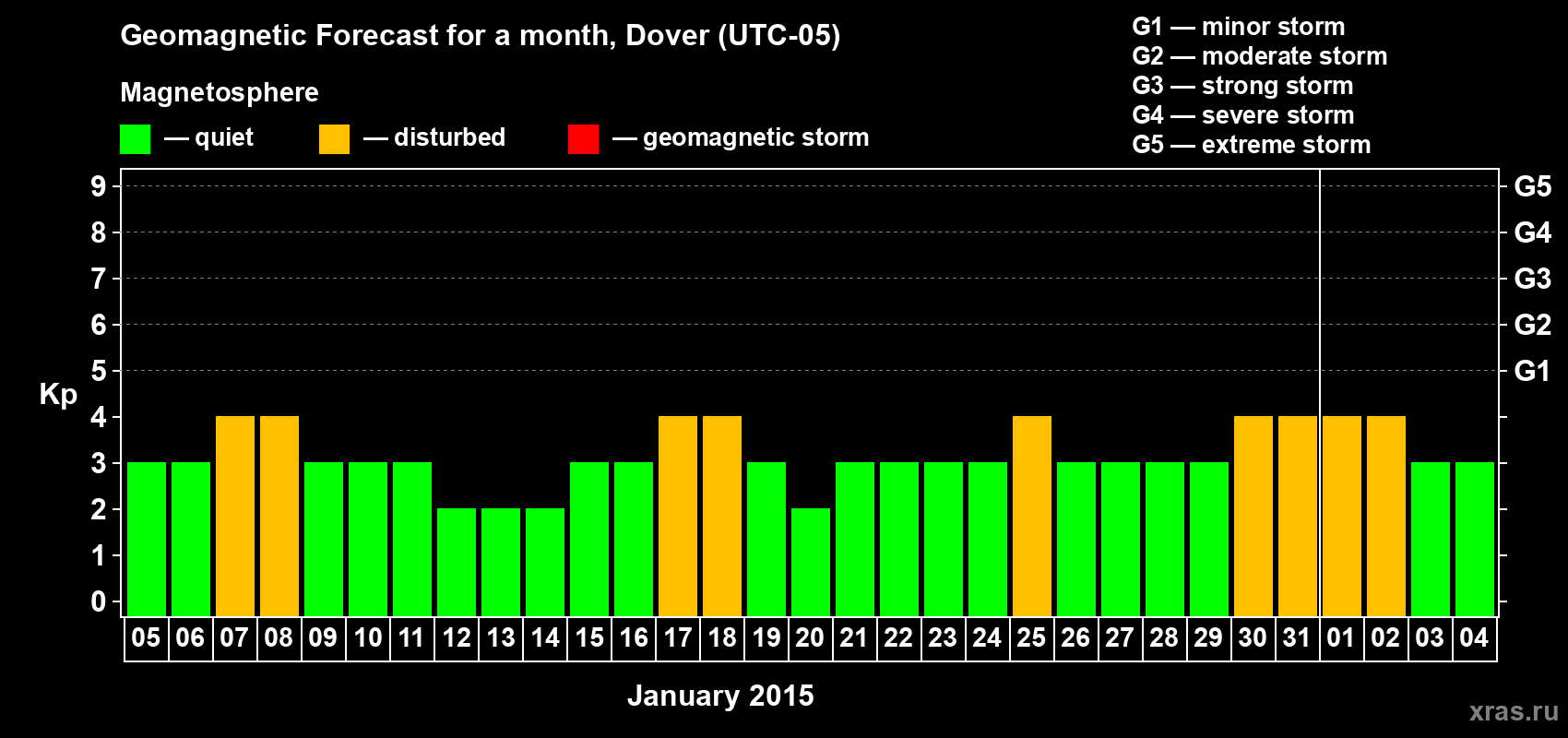This screenshot has height=738, width=1568.
Task: Click the green bar above date 04
Action: [1475, 539]
